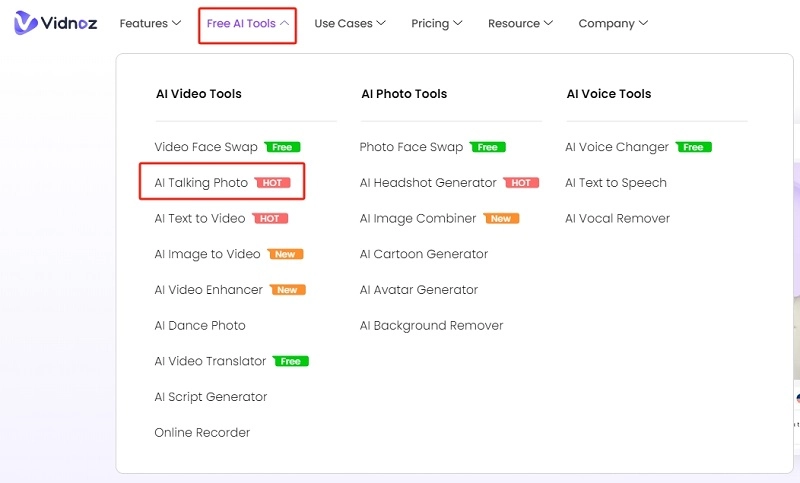Click the Free badge beside AI Video Translator
This screenshot has width=800, height=483.
pos(290,362)
